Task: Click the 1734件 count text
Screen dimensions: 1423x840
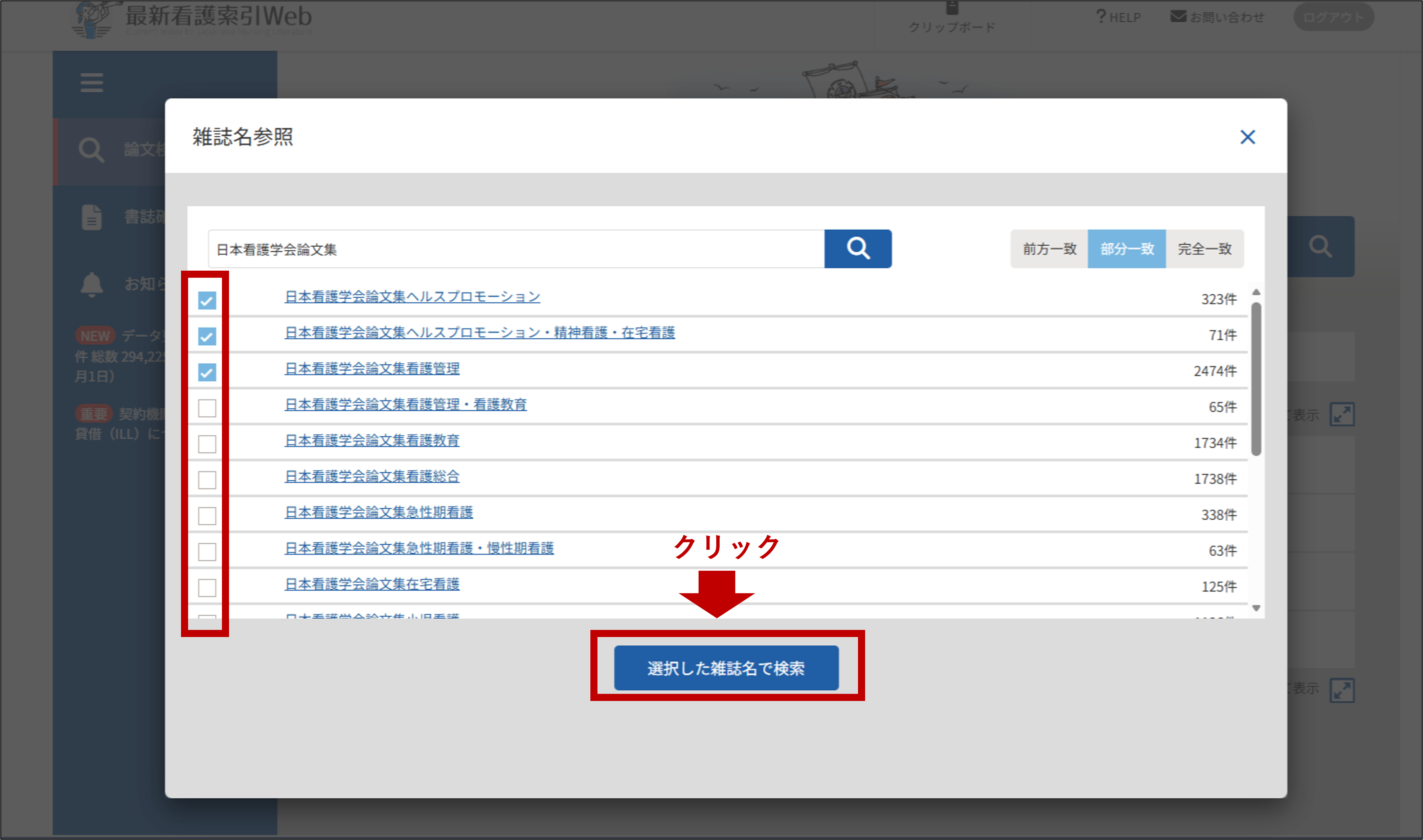Action: tap(1215, 442)
